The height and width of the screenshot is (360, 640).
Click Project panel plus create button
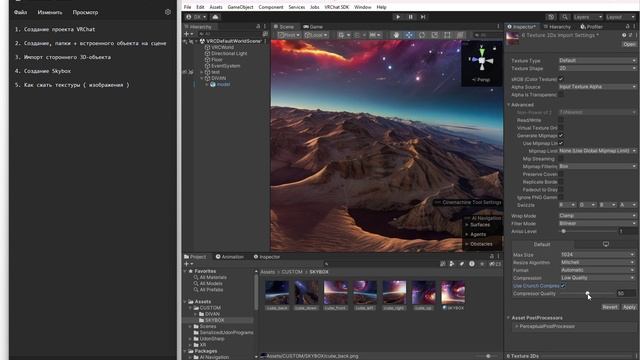[187, 264]
